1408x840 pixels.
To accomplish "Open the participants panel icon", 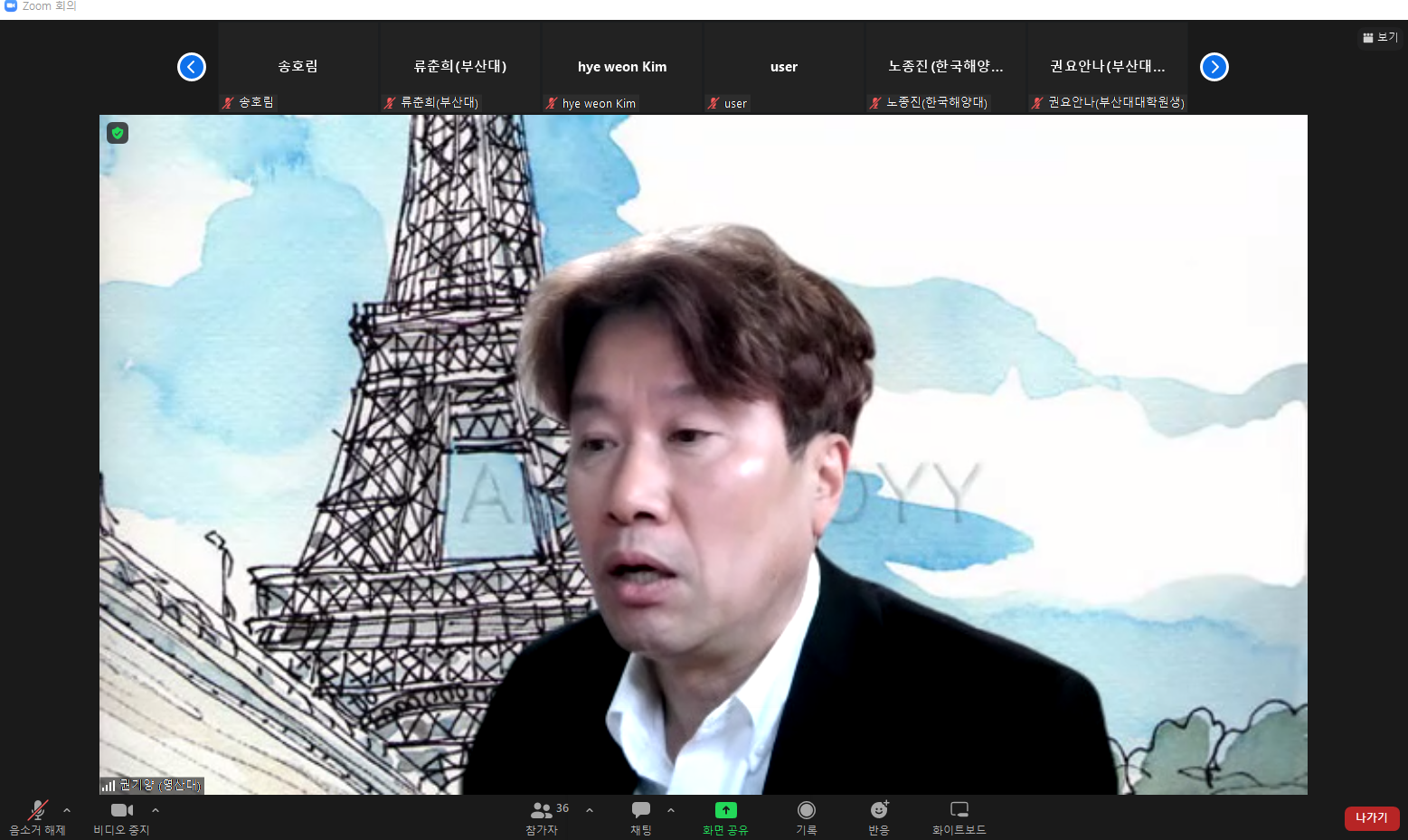I will [542, 810].
